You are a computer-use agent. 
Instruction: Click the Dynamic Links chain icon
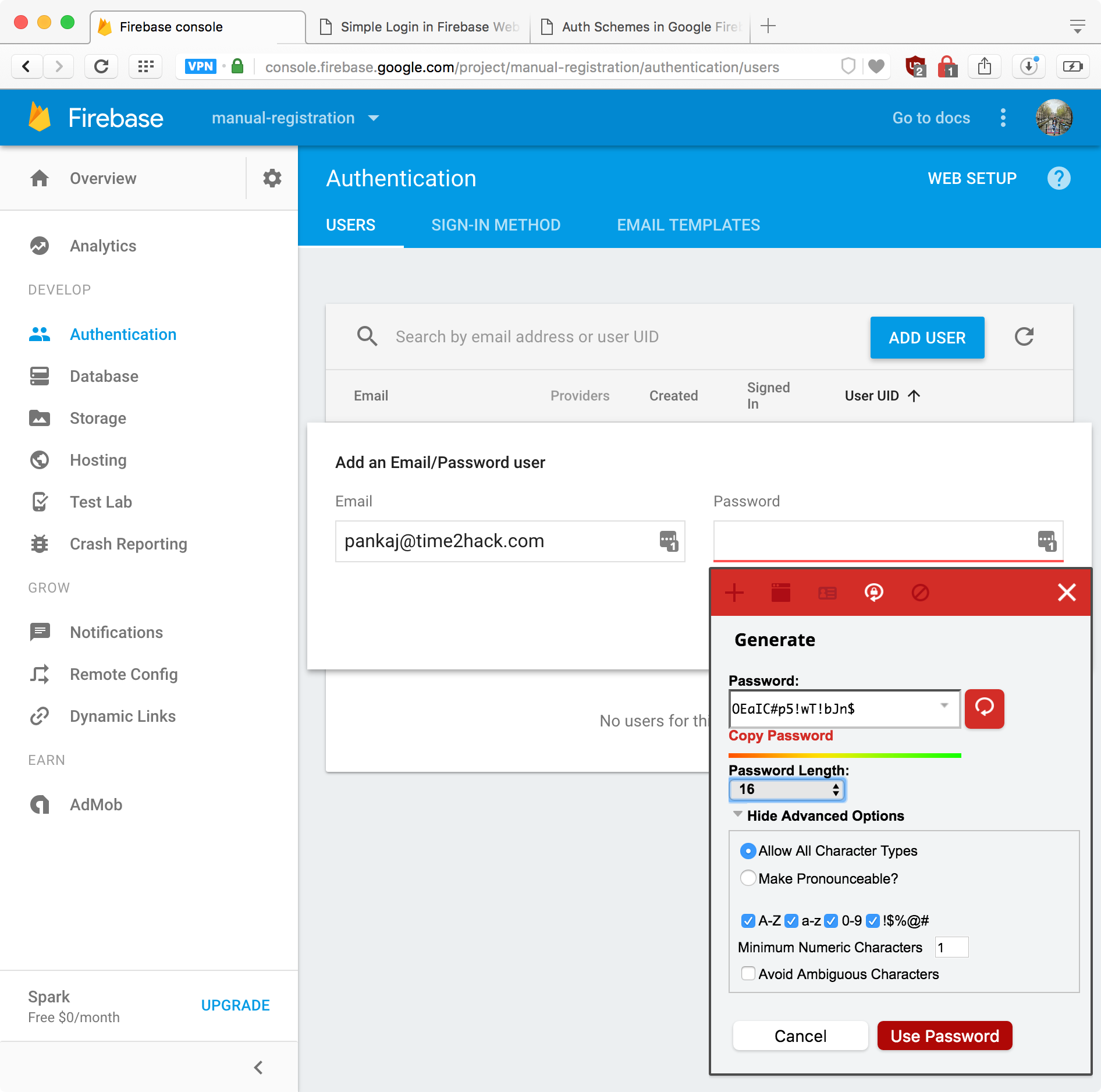[40, 716]
